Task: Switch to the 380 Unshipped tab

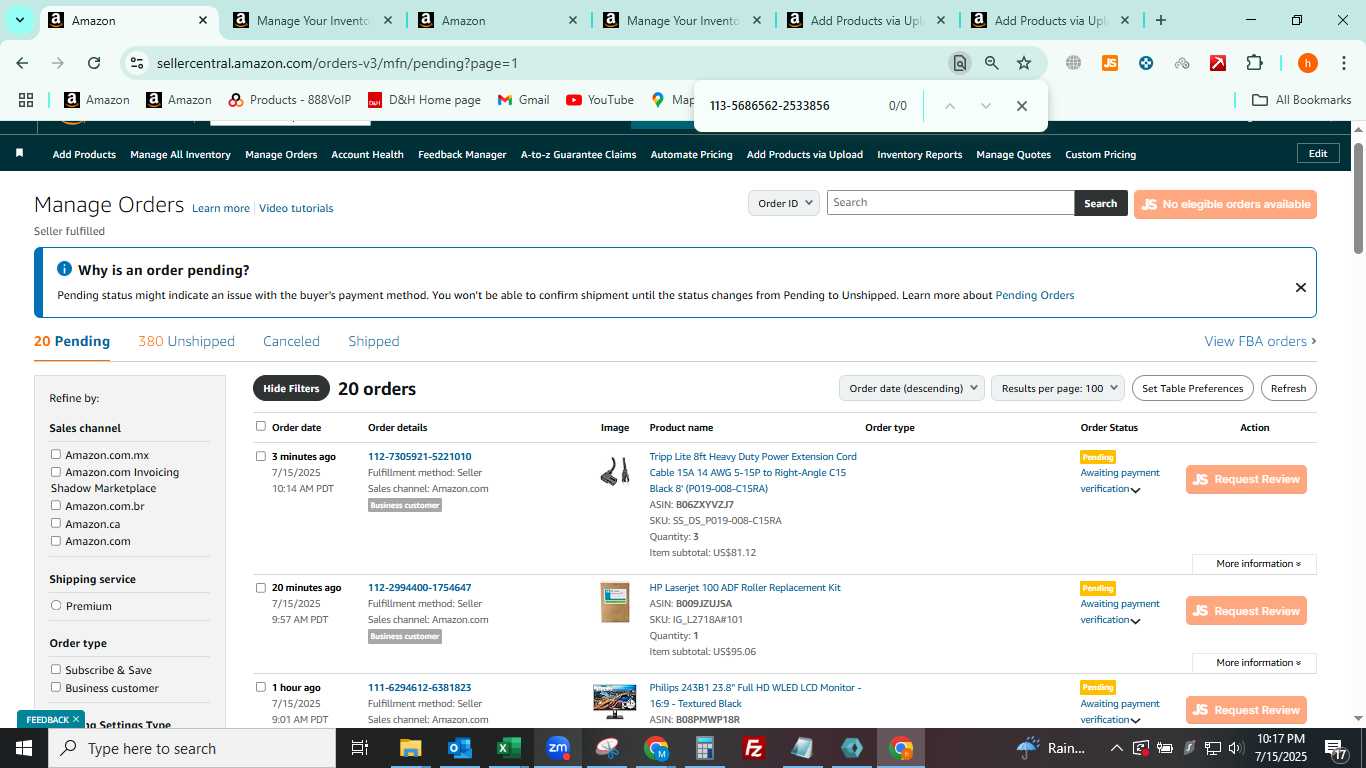Action: click(186, 341)
